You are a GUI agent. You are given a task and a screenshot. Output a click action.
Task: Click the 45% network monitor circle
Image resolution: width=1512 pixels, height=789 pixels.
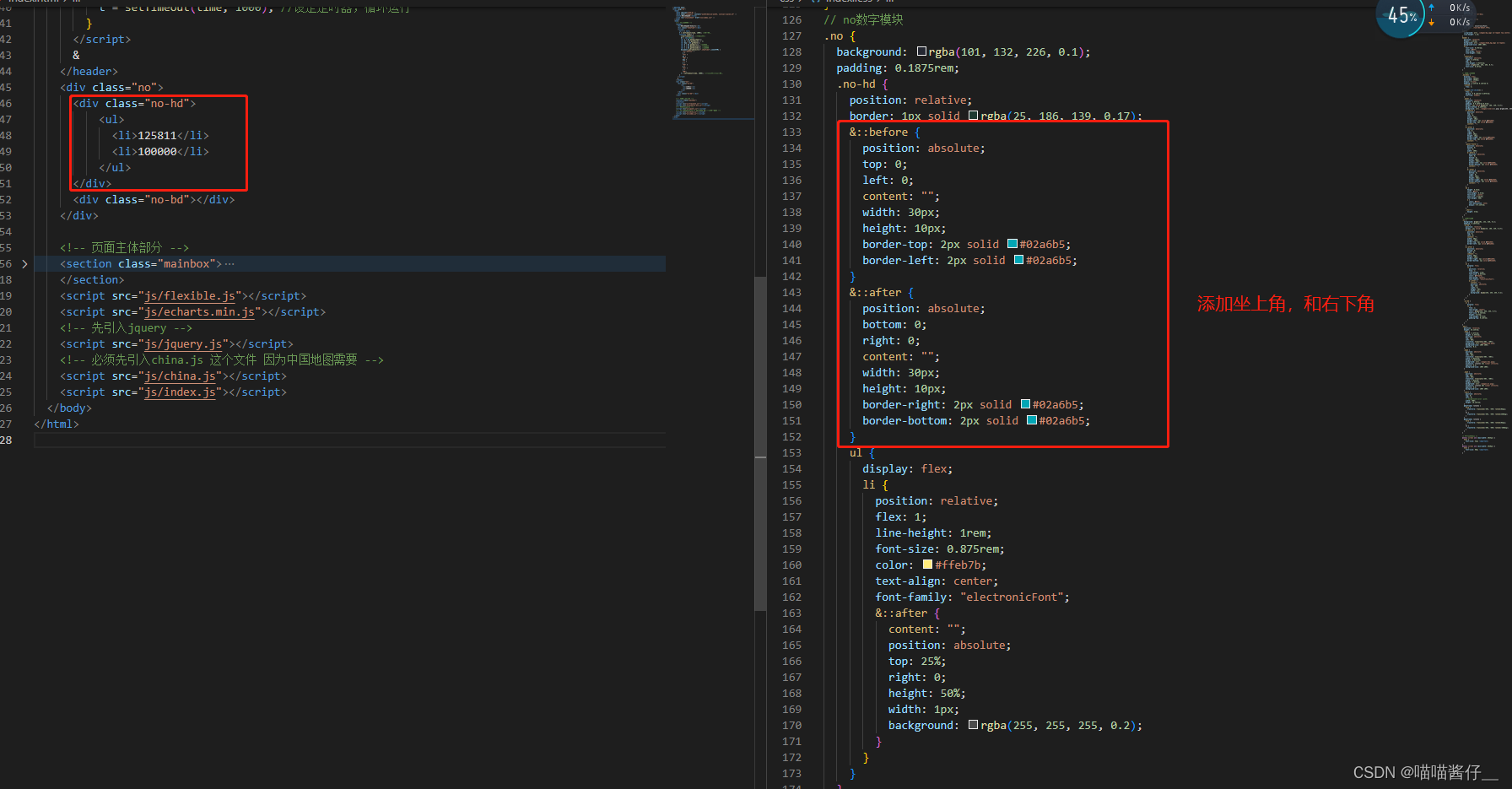[1401, 15]
